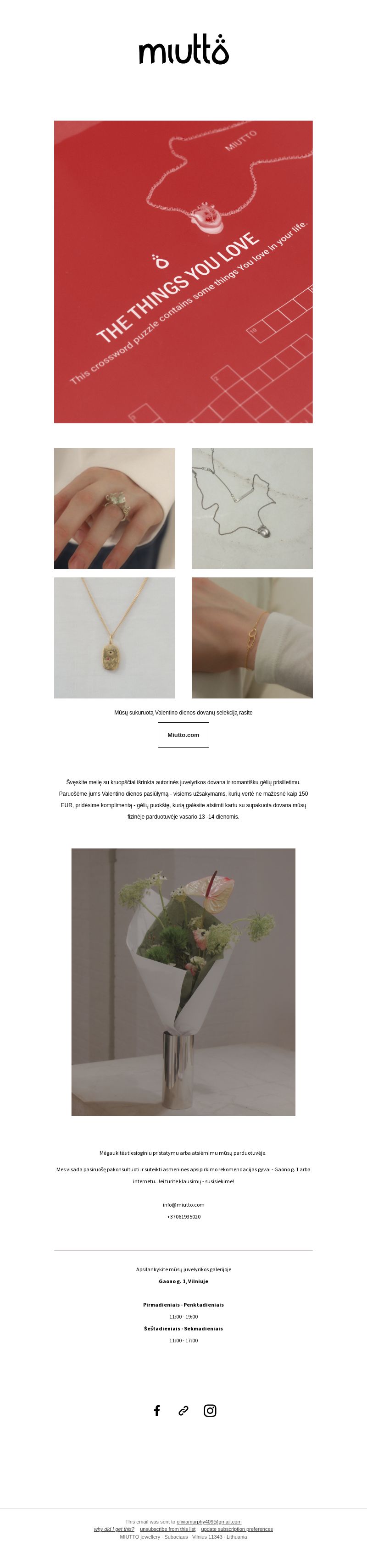View the gold pendant necklace photo
The width and height of the screenshot is (367, 1568).
click(x=114, y=637)
